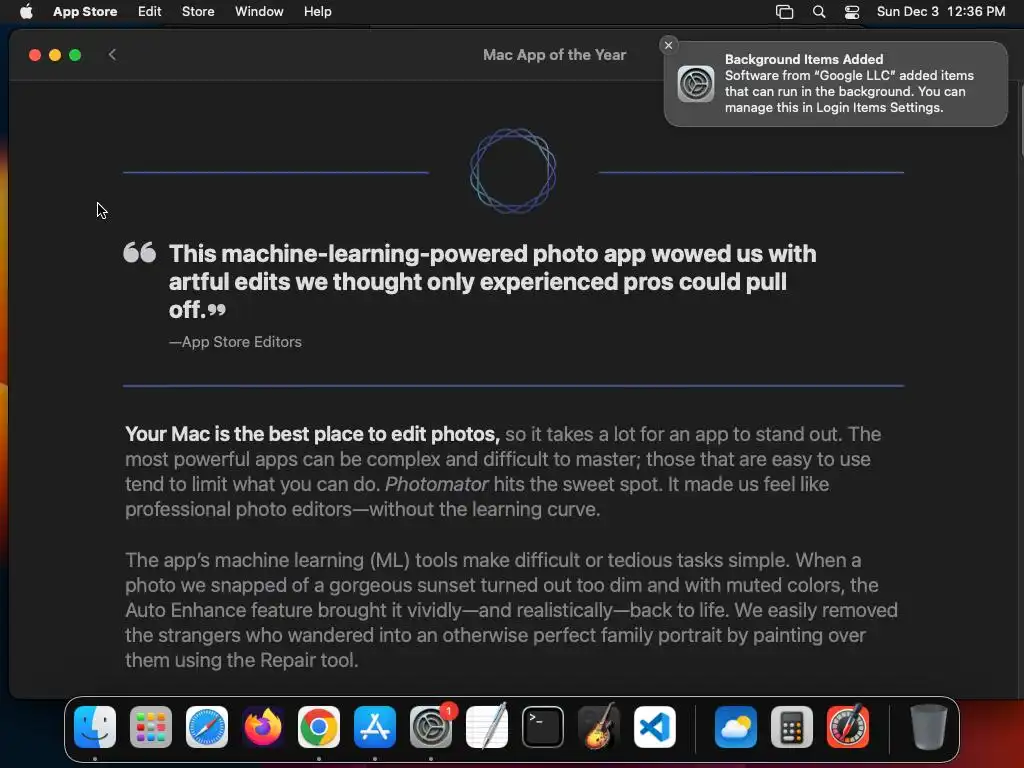Open Finder from the Dock
The height and width of the screenshot is (768, 1024).
click(95, 727)
